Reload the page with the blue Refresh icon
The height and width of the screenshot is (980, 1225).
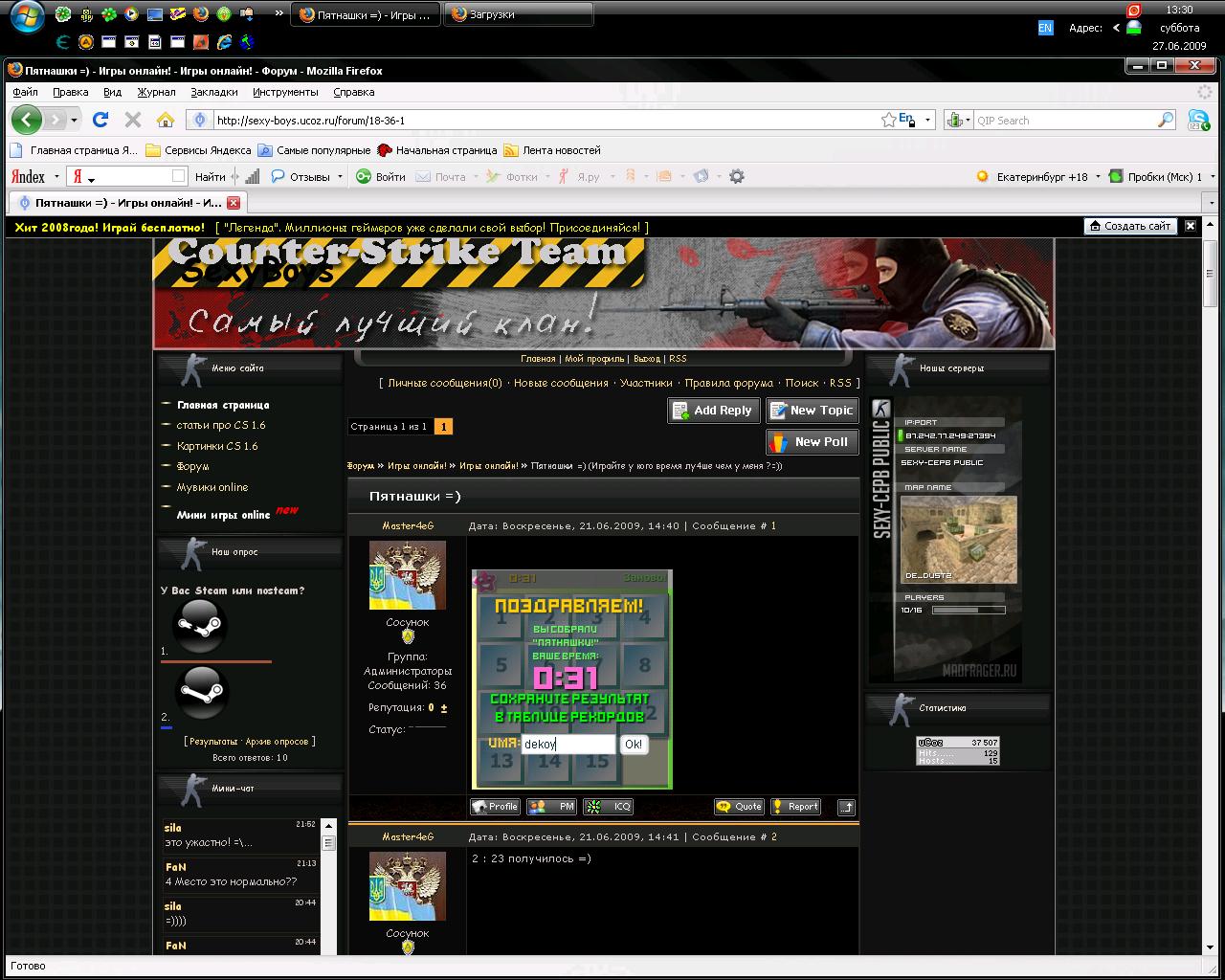click(100, 120)
